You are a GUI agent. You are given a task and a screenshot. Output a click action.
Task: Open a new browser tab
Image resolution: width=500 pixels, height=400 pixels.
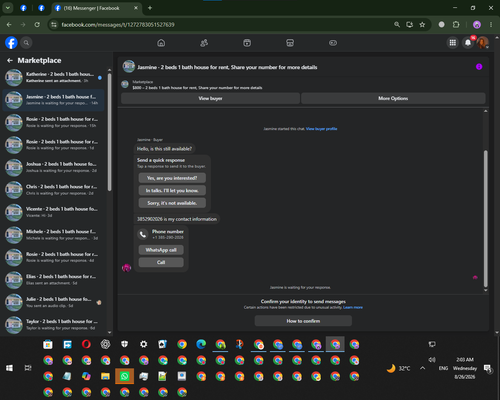[150, 8]
